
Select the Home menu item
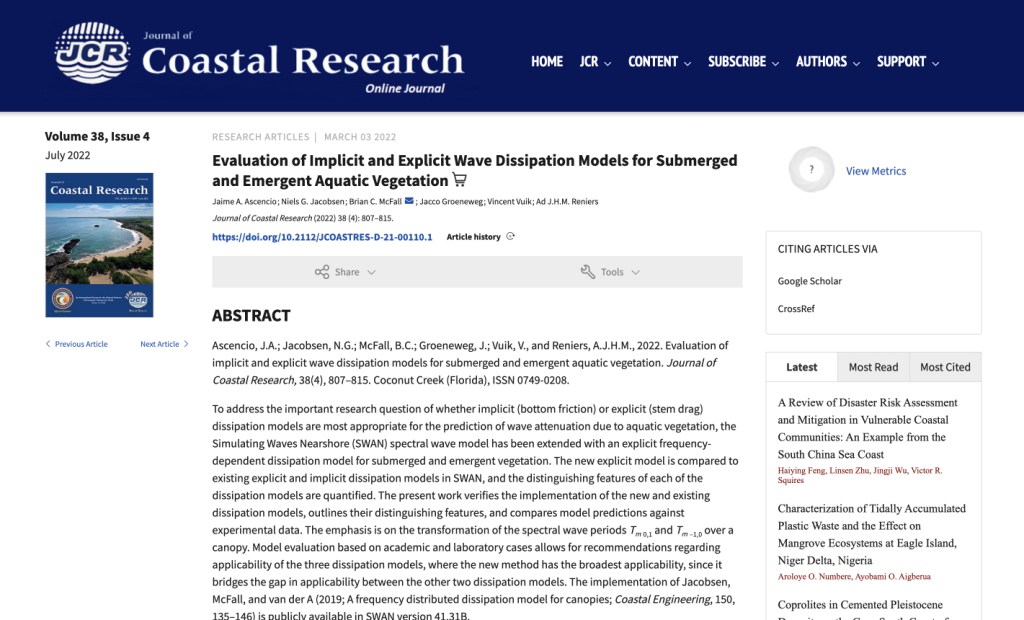point(547,62)
